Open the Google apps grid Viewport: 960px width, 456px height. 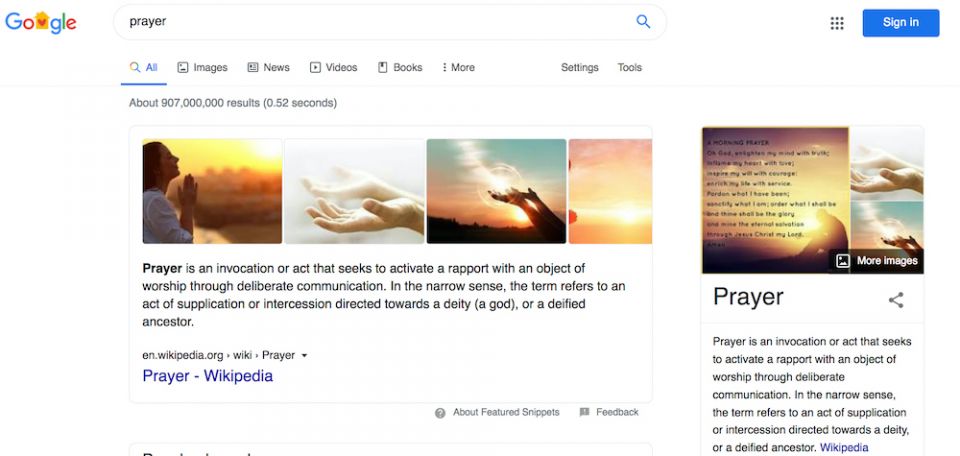(x=837, y=23)
